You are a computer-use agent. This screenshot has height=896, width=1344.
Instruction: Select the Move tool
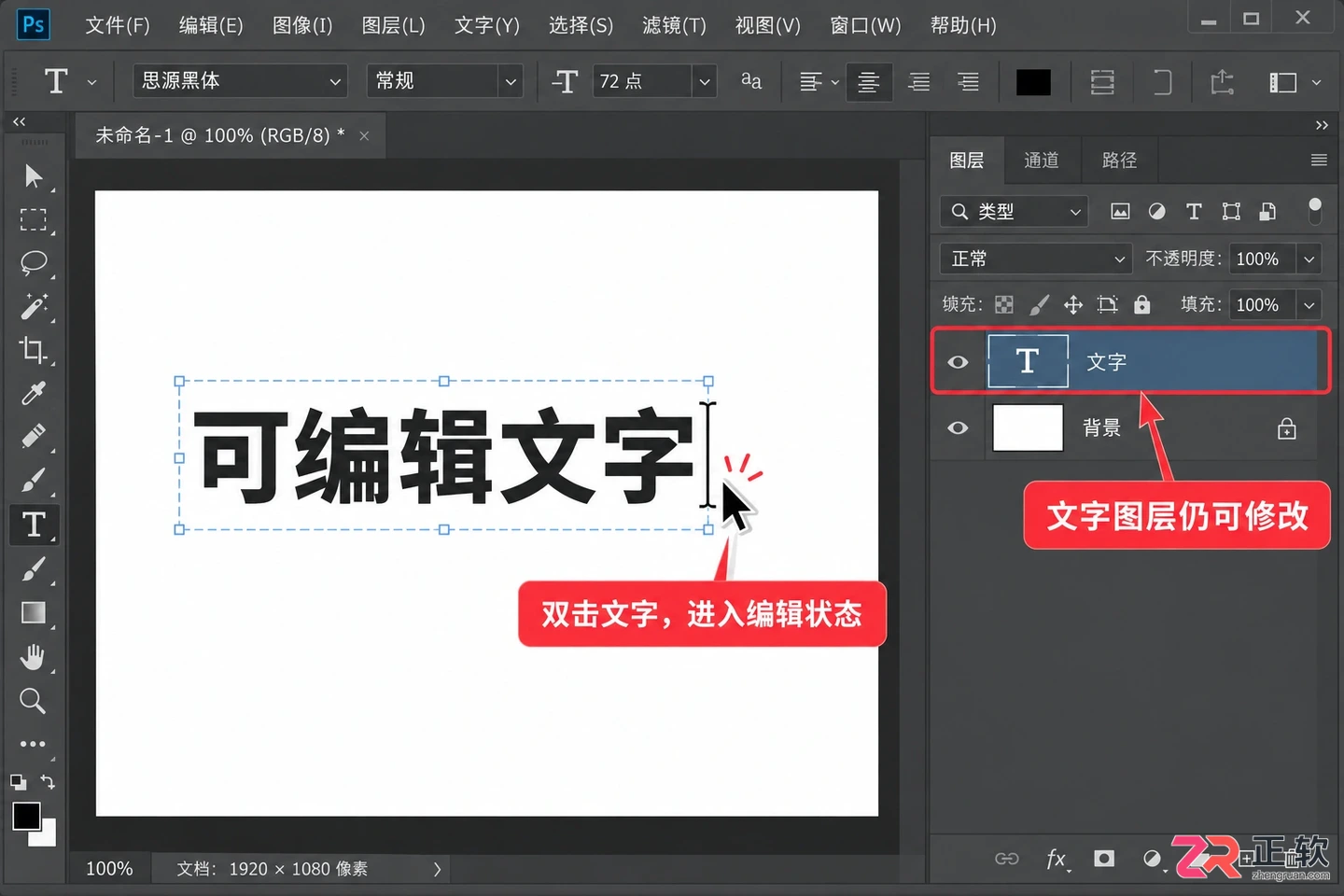coord(34,175)
